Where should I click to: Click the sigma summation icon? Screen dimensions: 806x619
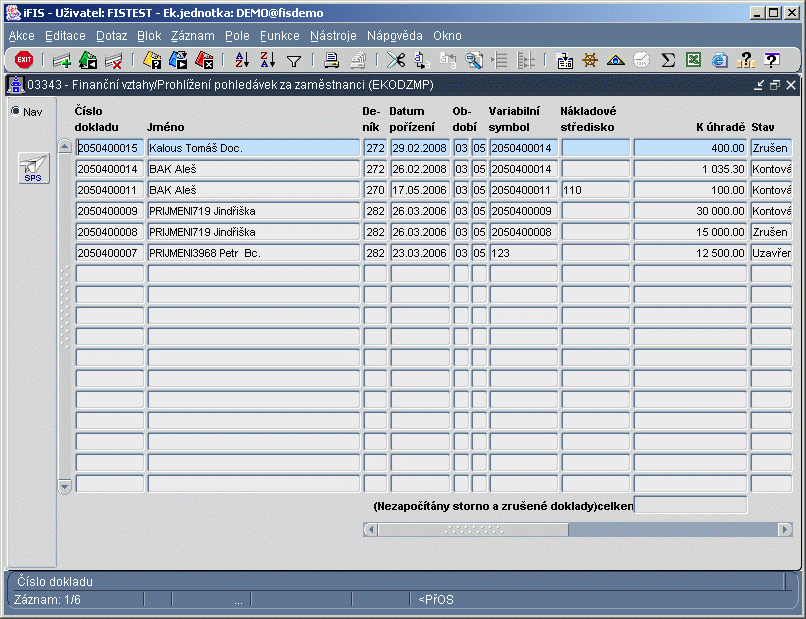point(668,61)
